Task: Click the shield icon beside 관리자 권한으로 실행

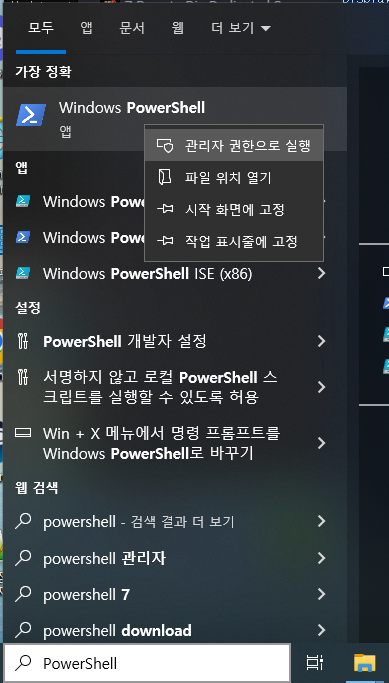Action: tap(165, 145)
